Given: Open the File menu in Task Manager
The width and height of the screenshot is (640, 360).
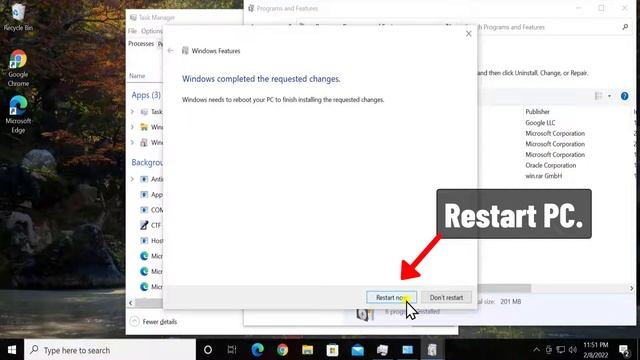Looking at the screenshot, I should [x=132, y=31].
